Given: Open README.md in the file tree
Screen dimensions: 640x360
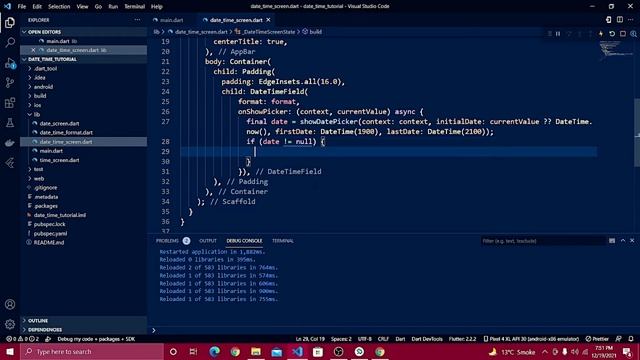Looking at the screenshot, I should [x=49, y=242].
